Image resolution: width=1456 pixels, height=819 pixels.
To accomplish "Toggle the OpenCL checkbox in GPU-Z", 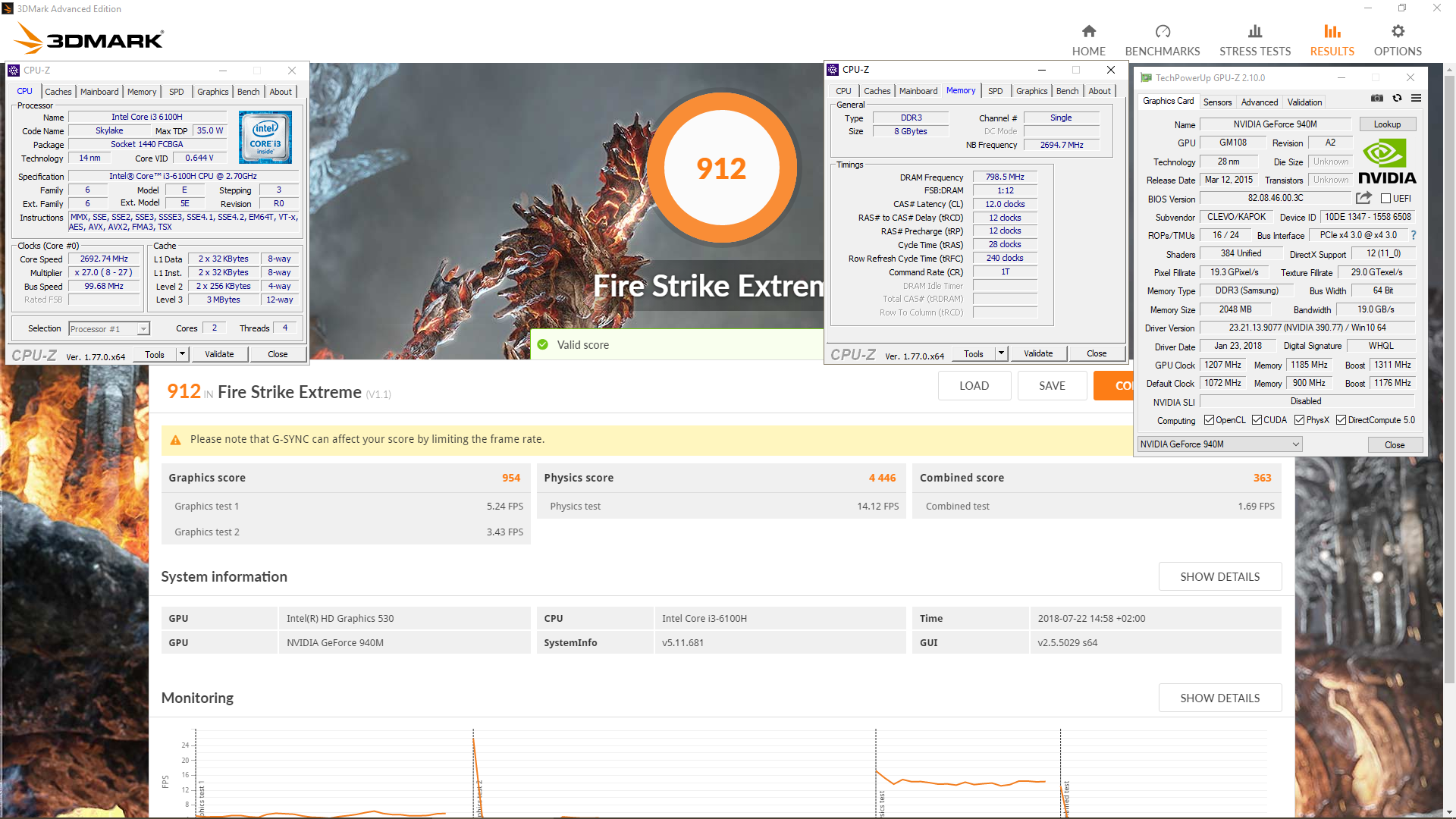I will point(1209,420).
